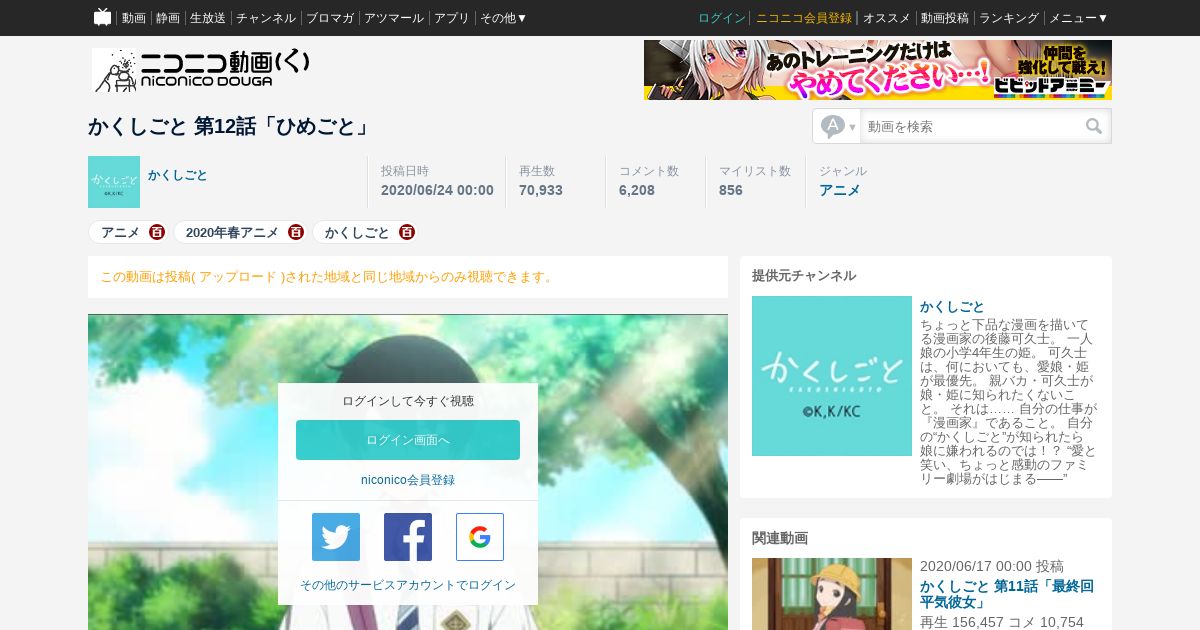Open the search target A selector
The image size is (1200, 630).
click(838, 126)
